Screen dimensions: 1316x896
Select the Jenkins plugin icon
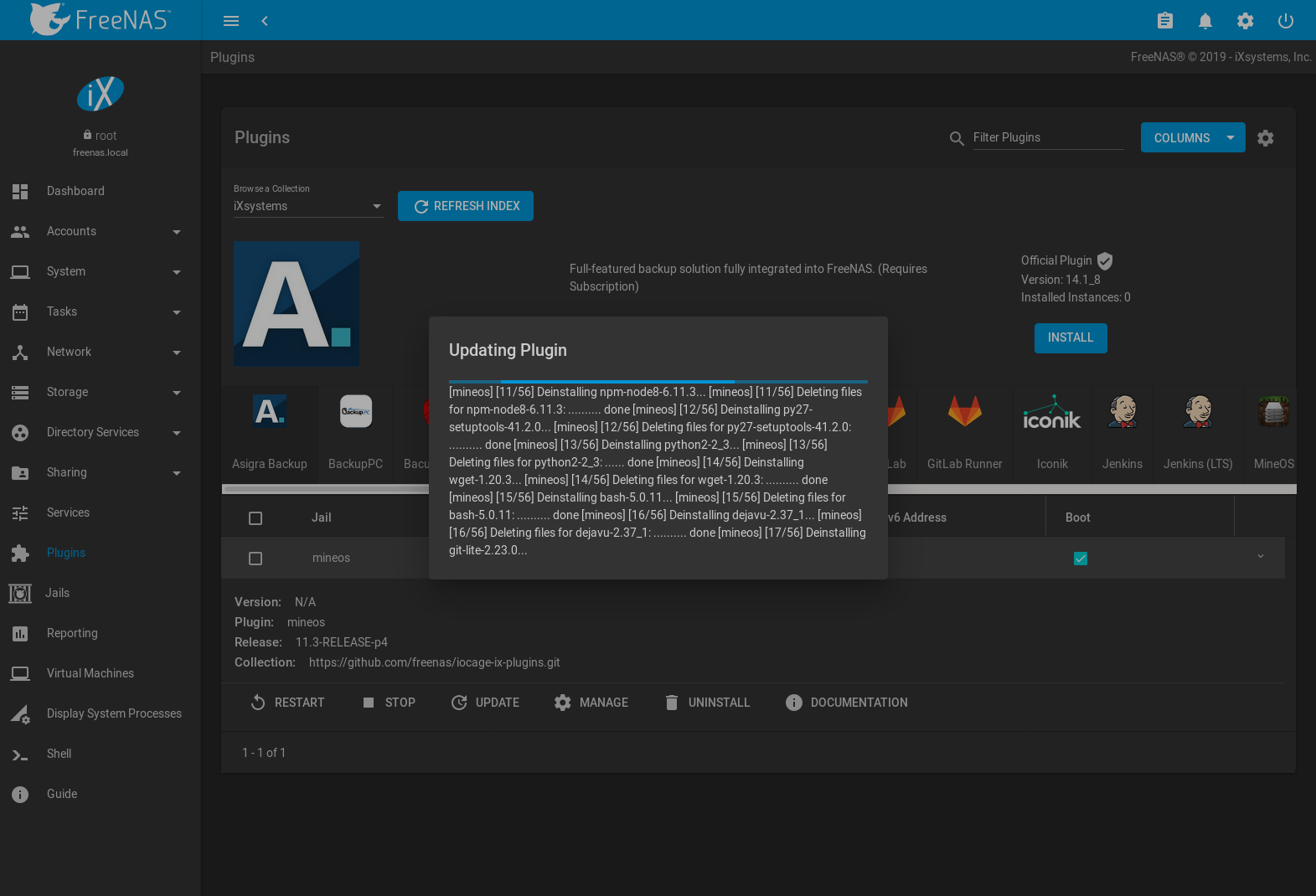(1122, 411)
